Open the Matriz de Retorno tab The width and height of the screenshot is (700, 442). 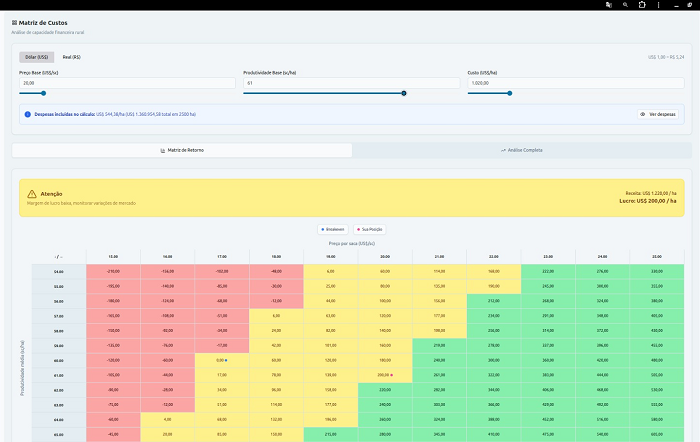(182, 150)
